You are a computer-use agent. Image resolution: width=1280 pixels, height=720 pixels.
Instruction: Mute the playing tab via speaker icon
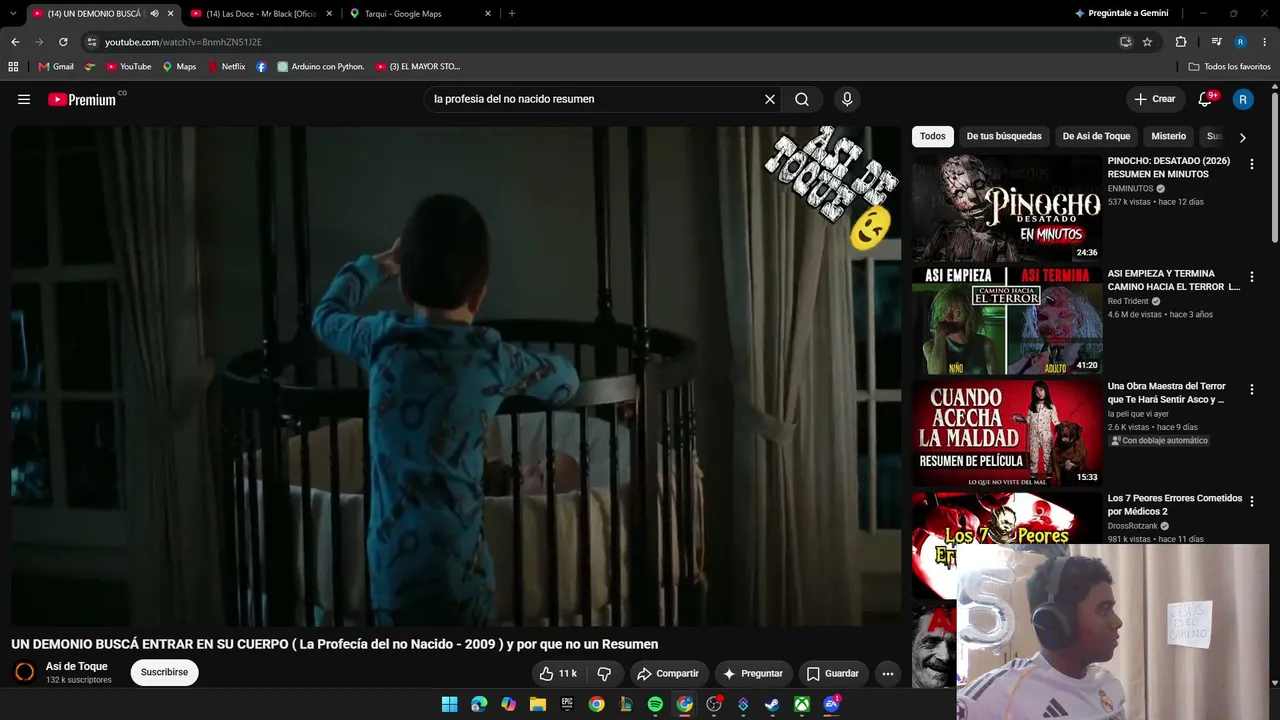[154, 14]
